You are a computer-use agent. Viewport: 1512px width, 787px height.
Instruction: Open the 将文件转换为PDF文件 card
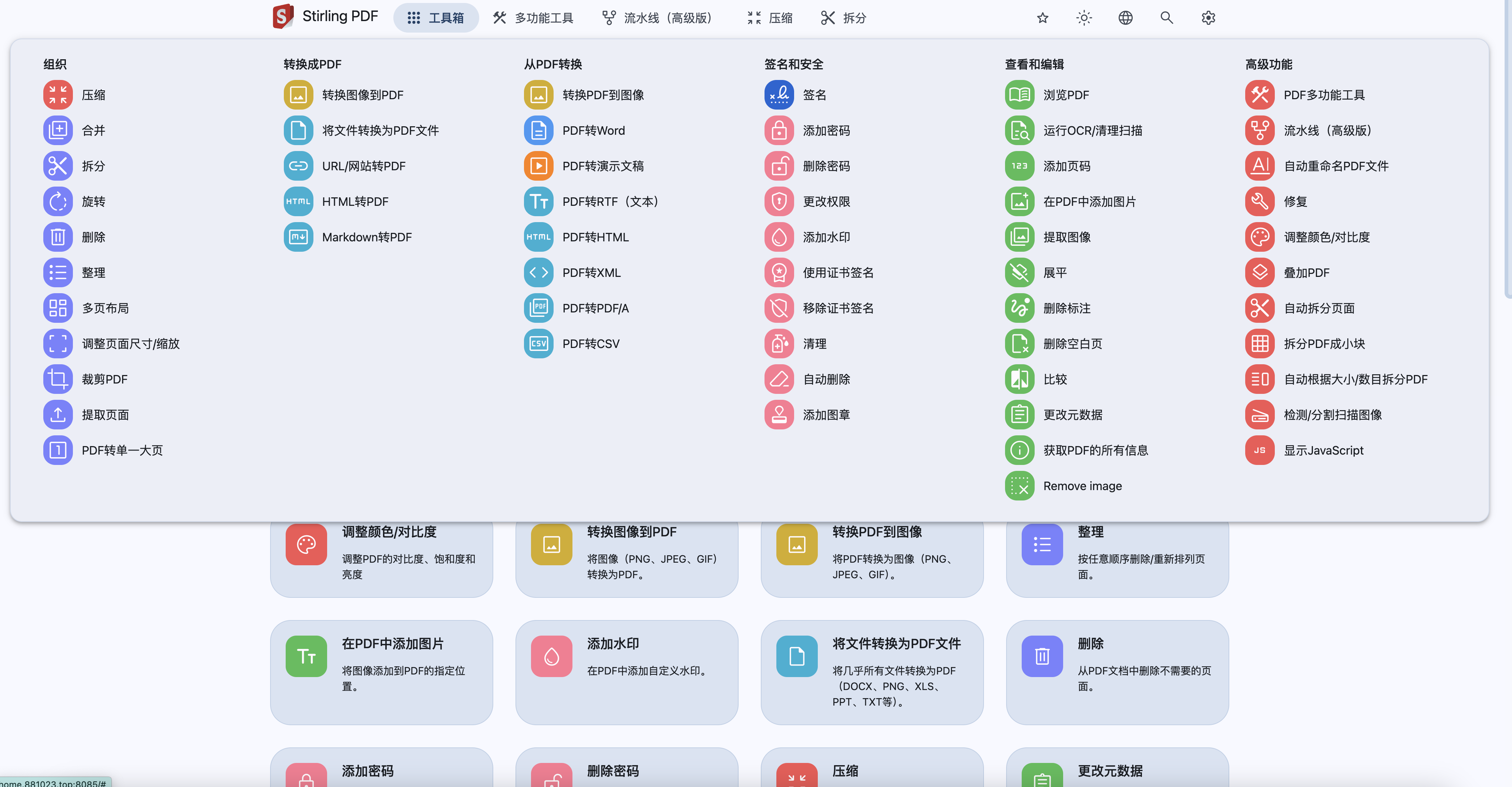click(871, 672)
